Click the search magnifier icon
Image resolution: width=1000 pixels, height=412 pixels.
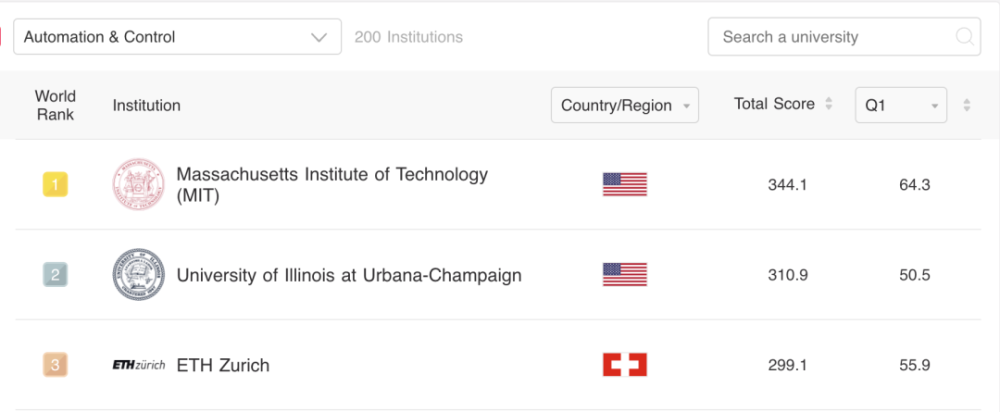(x=965, y=37)
